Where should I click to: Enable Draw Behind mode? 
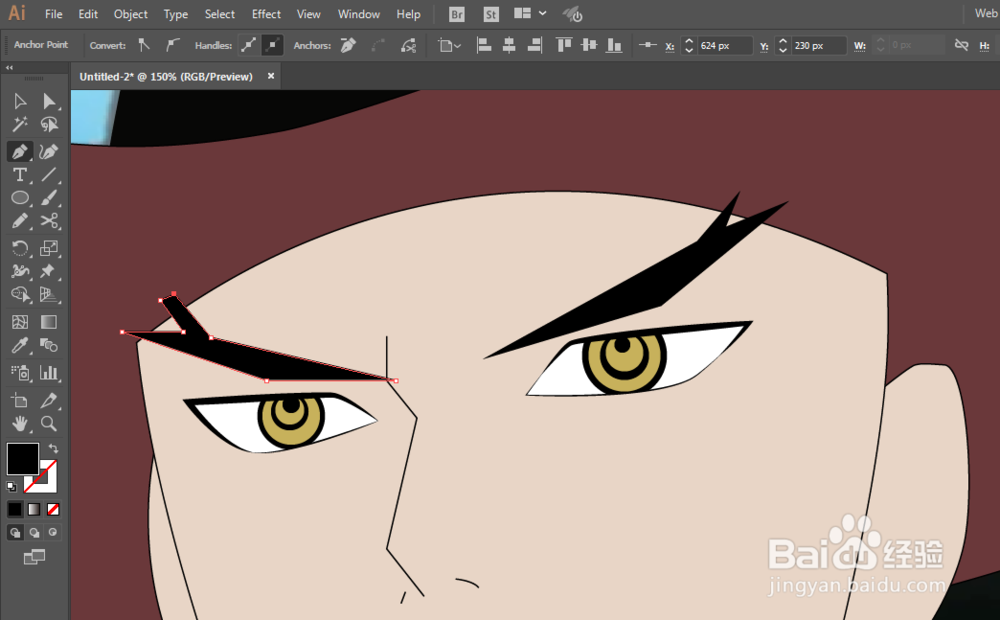(34, 533)
